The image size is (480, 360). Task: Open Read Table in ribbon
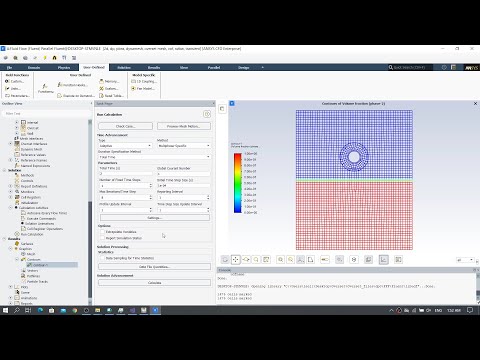coord(112,96)
